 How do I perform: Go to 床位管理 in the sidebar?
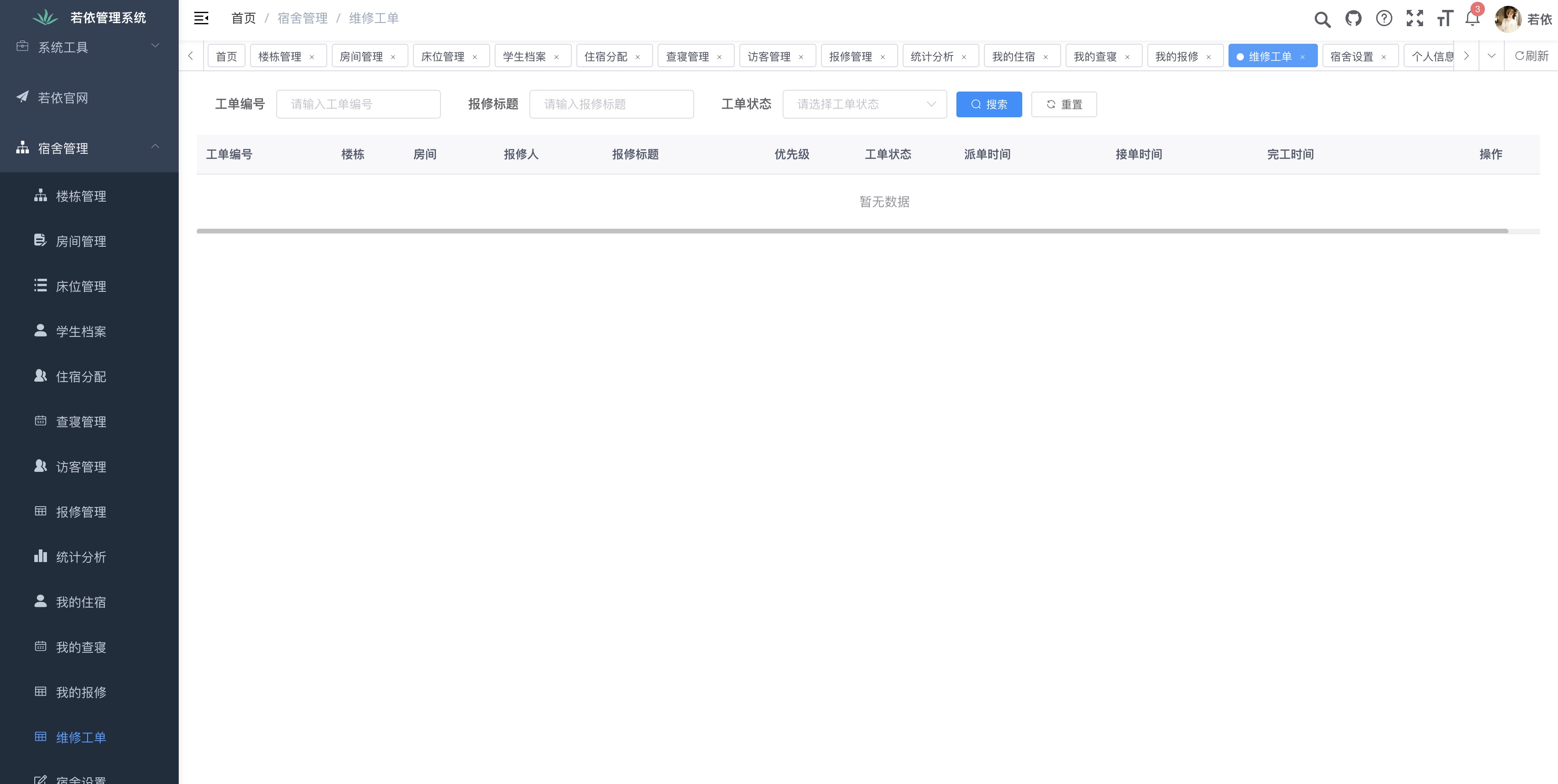click(x=89, y=286)
